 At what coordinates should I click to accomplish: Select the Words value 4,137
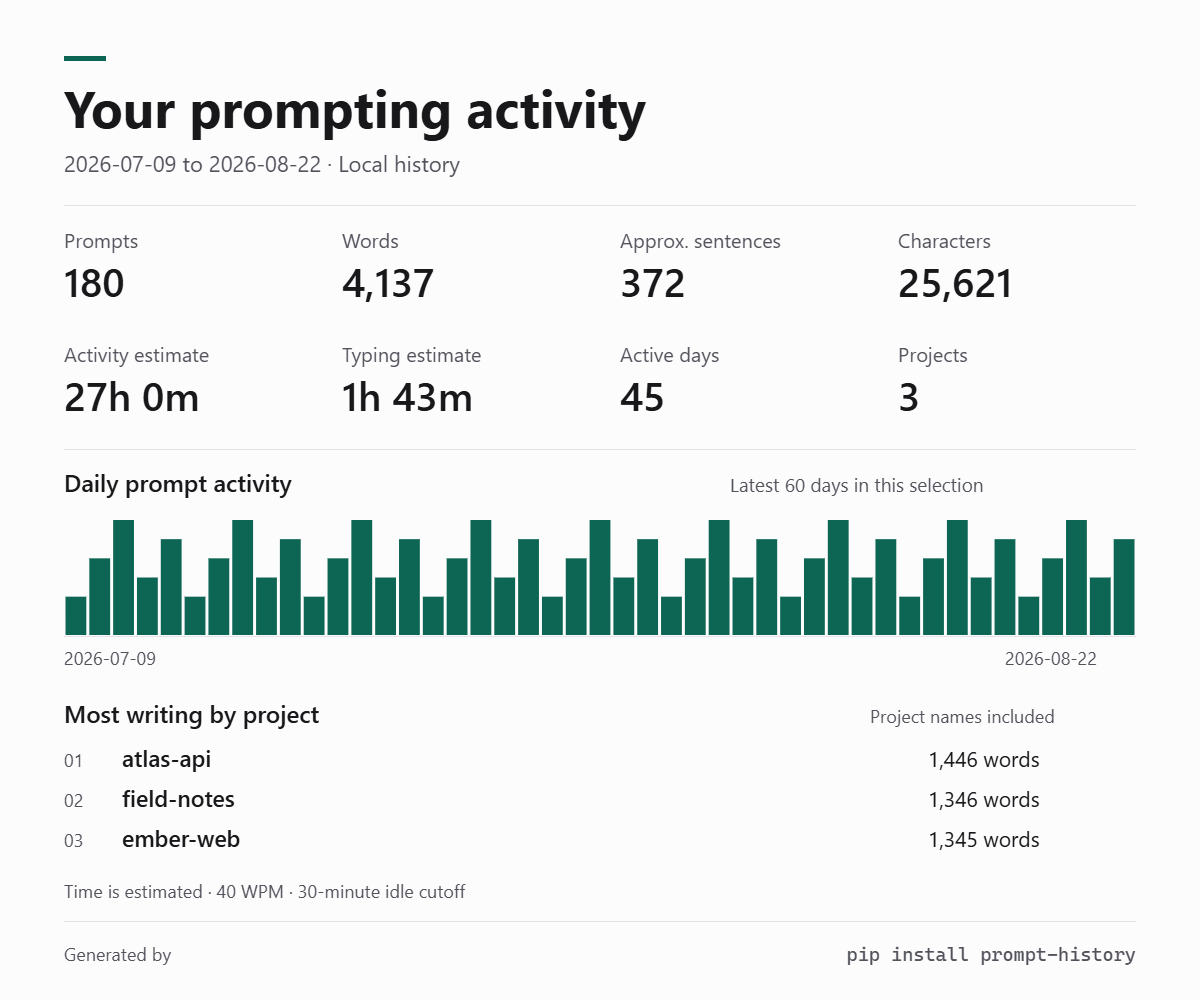(x=388, y=284)
